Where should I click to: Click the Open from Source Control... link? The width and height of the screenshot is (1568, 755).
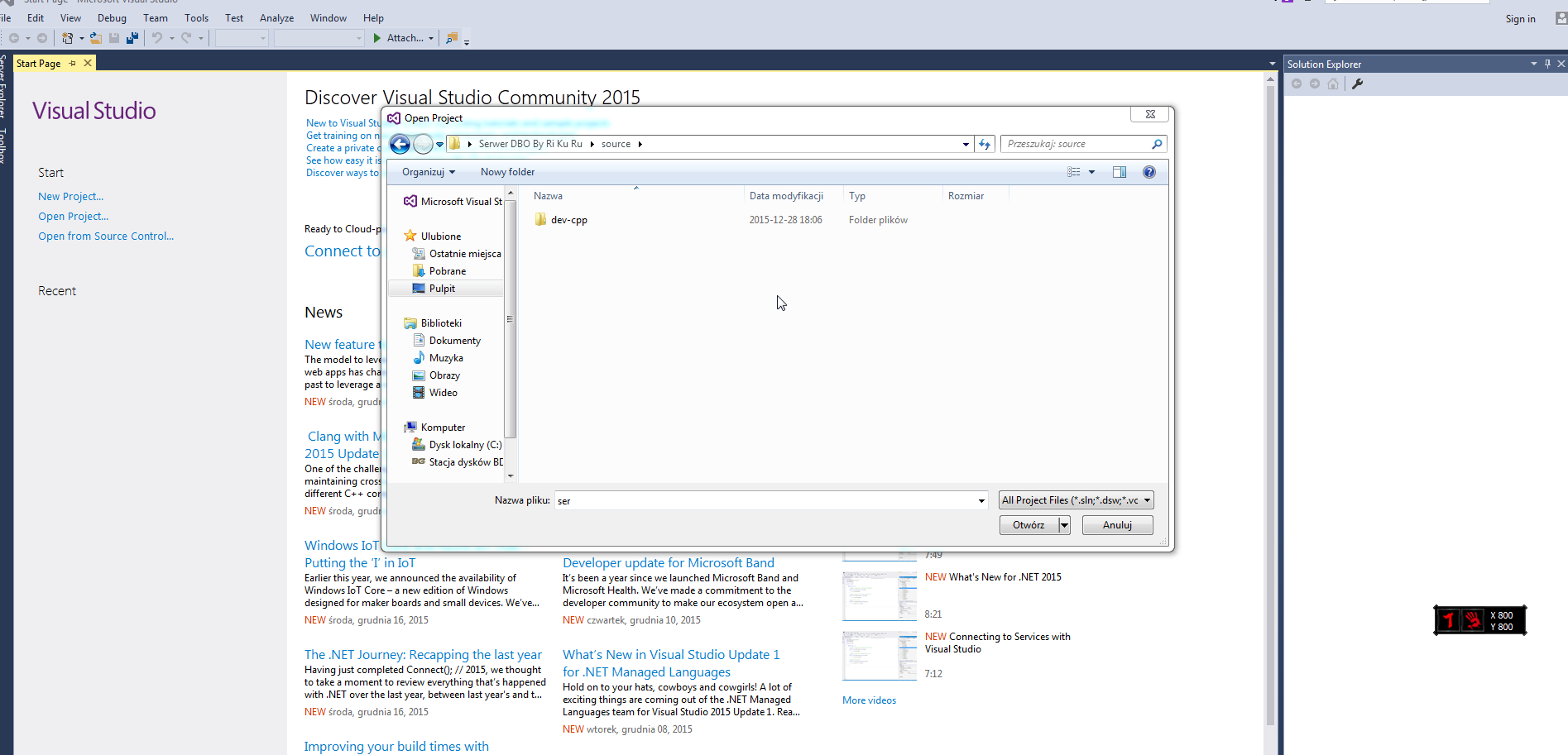pos(106,237)
